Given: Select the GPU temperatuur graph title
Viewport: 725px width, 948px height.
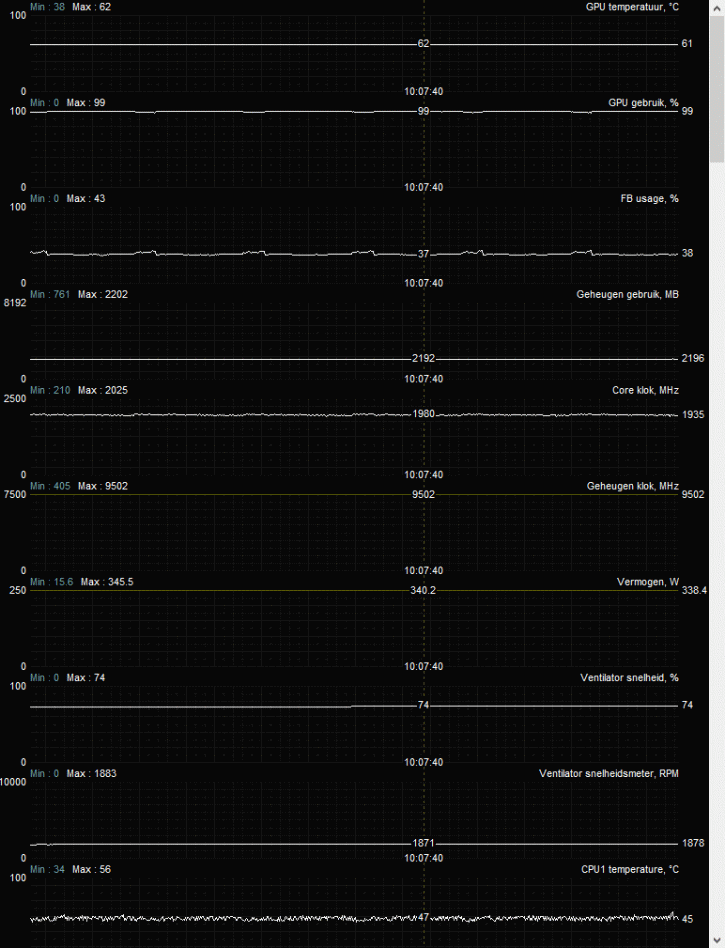Looking at the screenshot, I should coord(632,7).
